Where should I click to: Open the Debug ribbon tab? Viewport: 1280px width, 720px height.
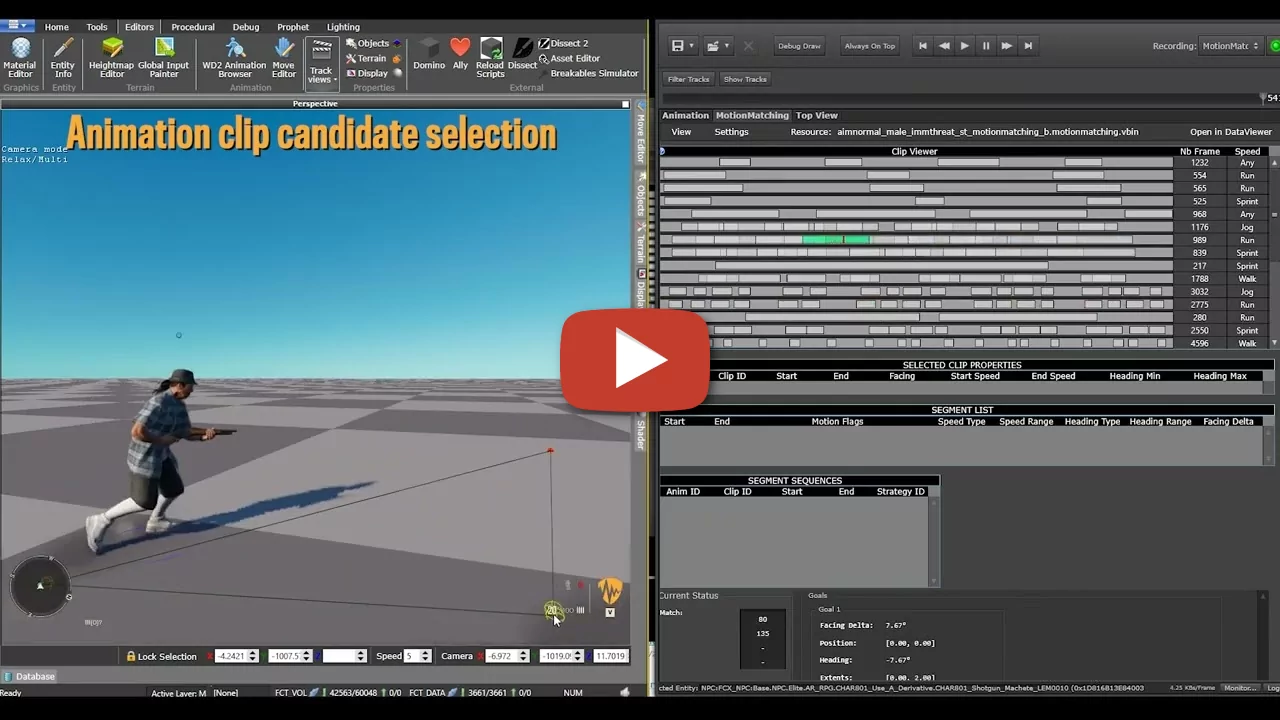coord(246,27)
